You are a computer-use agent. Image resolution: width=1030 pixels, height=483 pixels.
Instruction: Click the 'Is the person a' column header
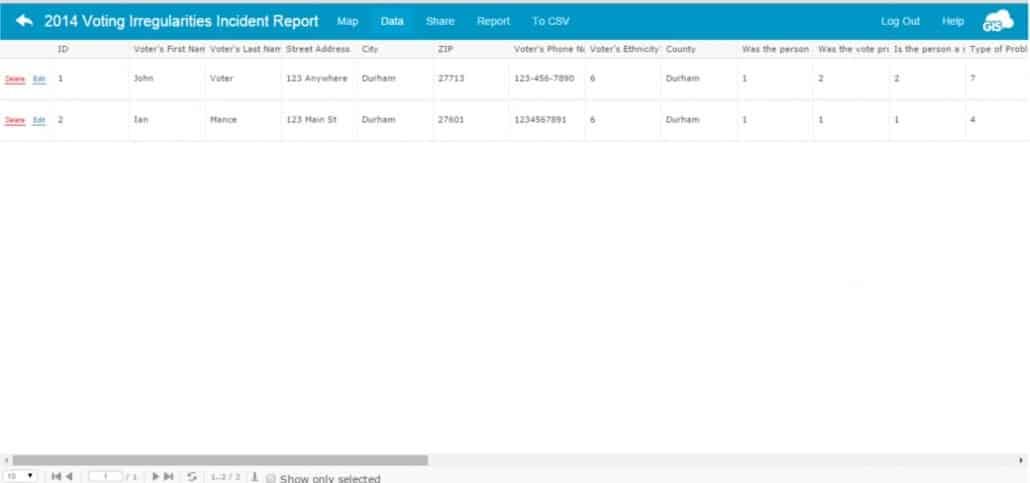[x=928, y=49]
